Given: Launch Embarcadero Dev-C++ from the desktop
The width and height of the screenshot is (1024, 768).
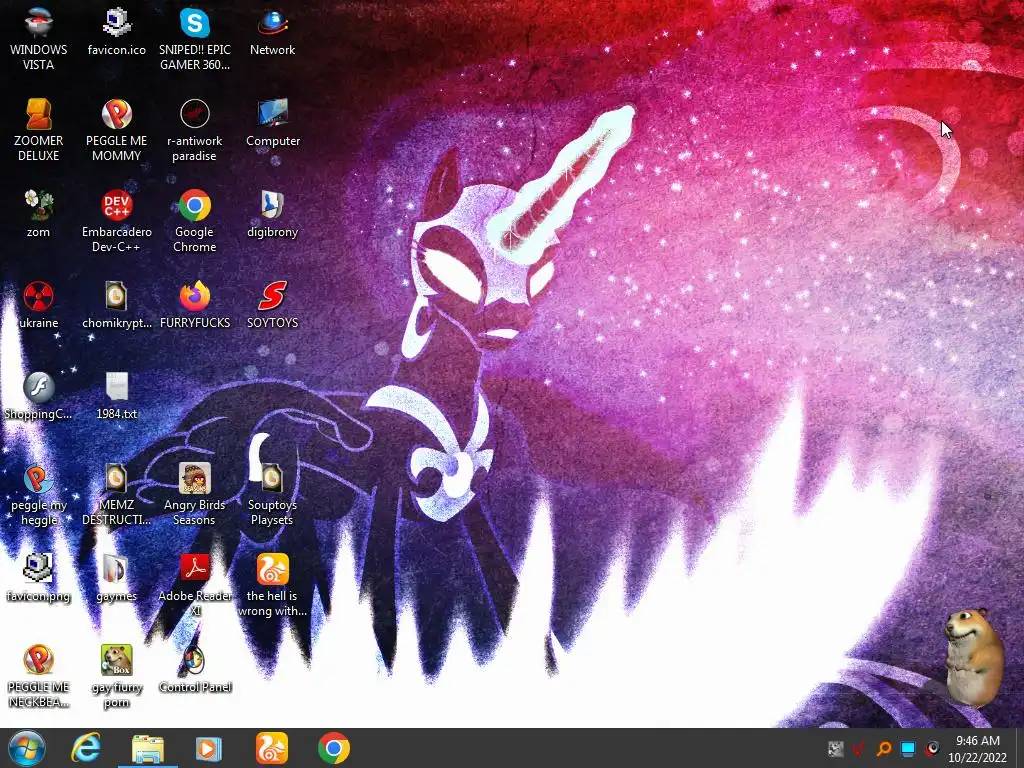Looking at the screenshot, I should [116, 221].
